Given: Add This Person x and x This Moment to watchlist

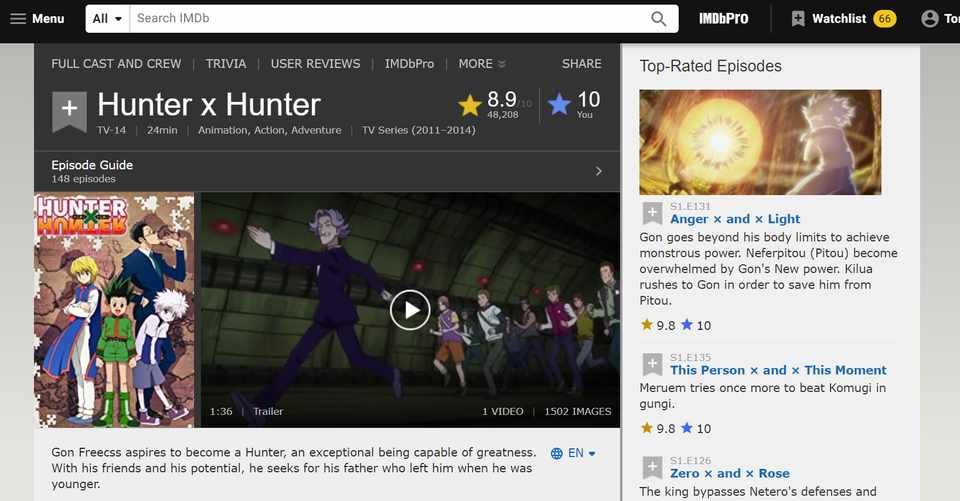Looking at the screenshot, I should [653, 364].
